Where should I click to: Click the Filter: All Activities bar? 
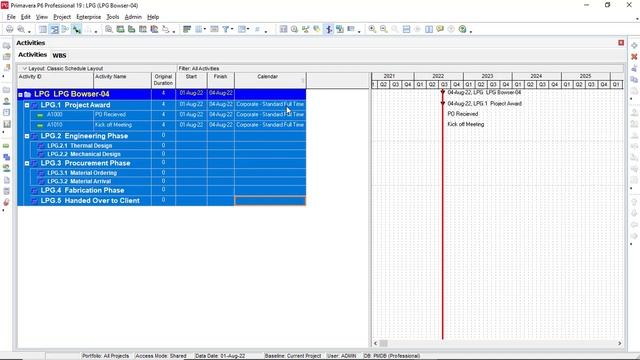click(x=400, y=69)
